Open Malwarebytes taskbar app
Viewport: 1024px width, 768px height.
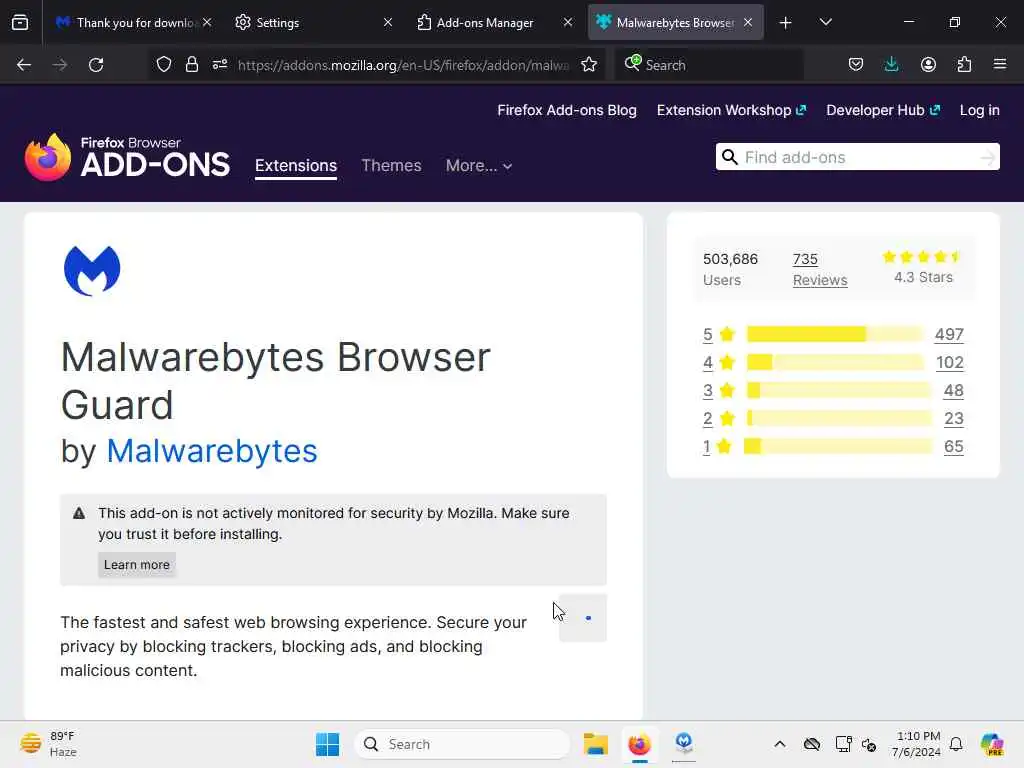[x=684, y=743]
